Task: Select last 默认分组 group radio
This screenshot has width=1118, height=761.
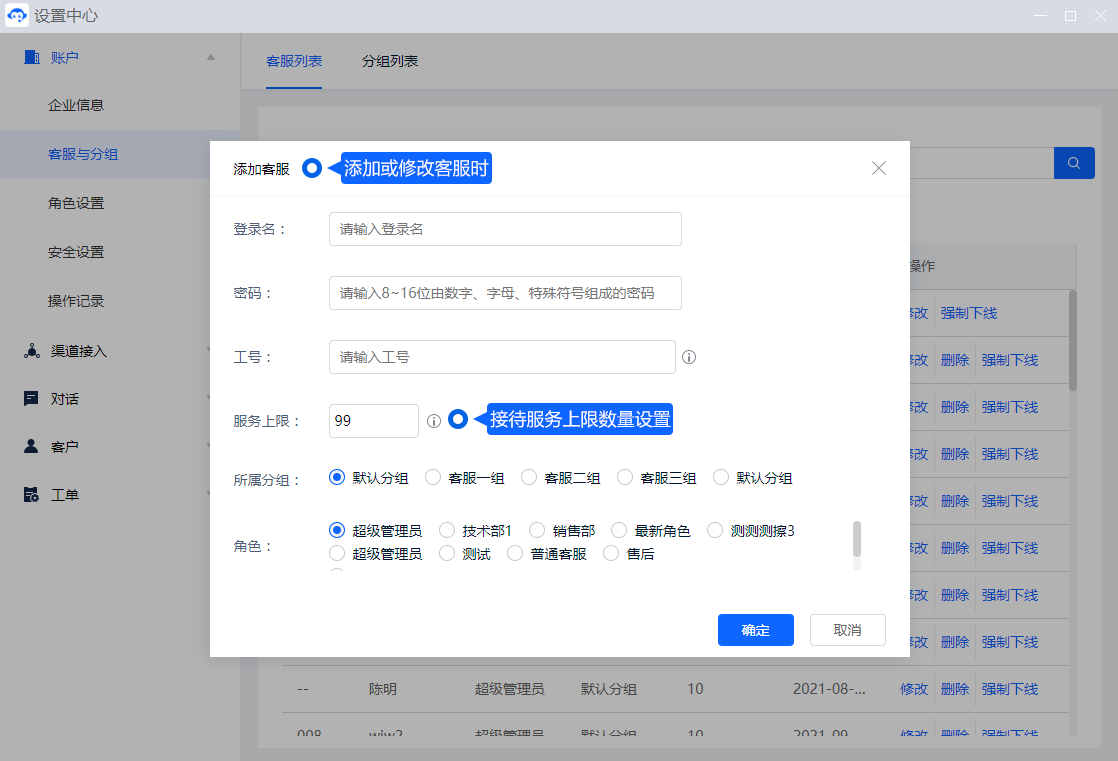Action: coord(721,477)
